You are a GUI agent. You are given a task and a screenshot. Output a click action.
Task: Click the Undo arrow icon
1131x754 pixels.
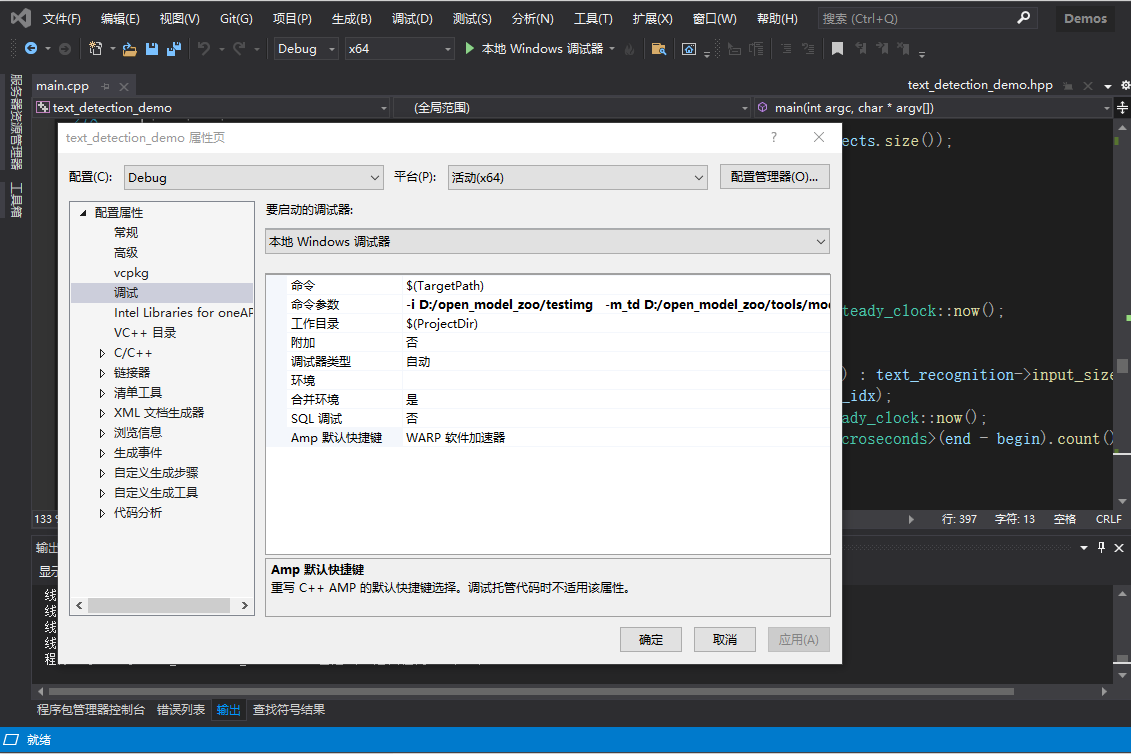[x=204, y=48]
